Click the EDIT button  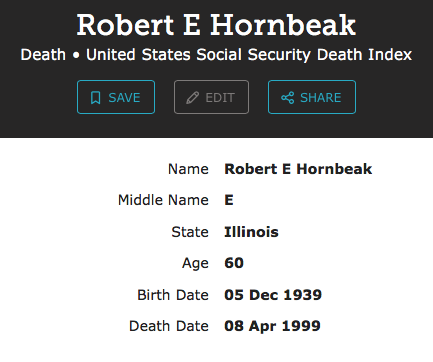pyautogui.click(x=211, y=97)
